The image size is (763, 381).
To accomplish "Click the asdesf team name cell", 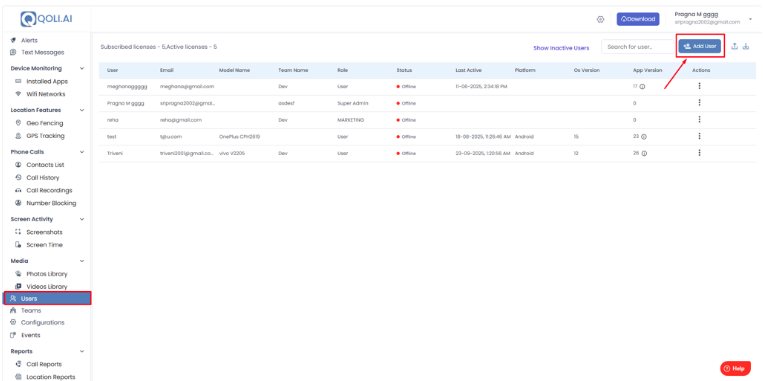I will [286, 103].
